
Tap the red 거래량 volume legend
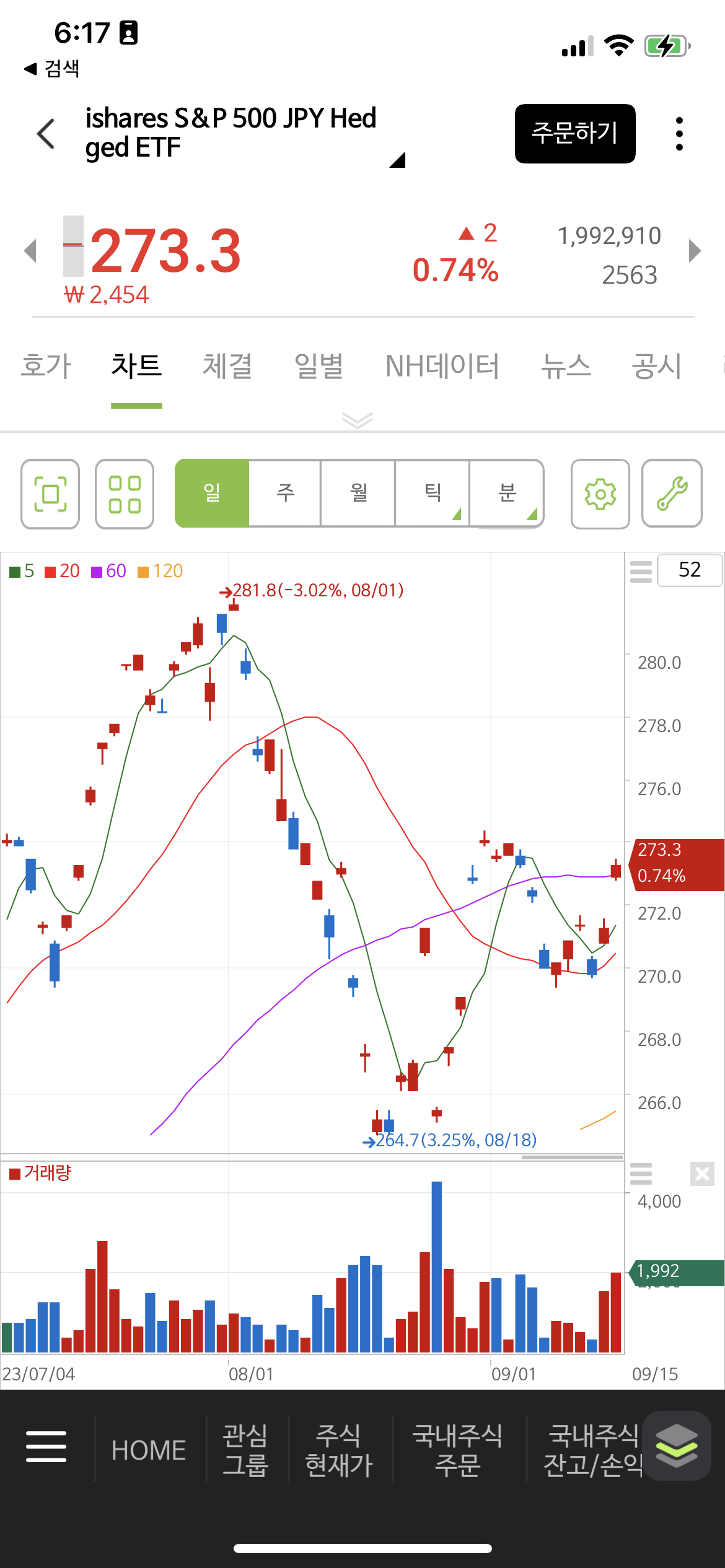click(x=40, y=1172)
